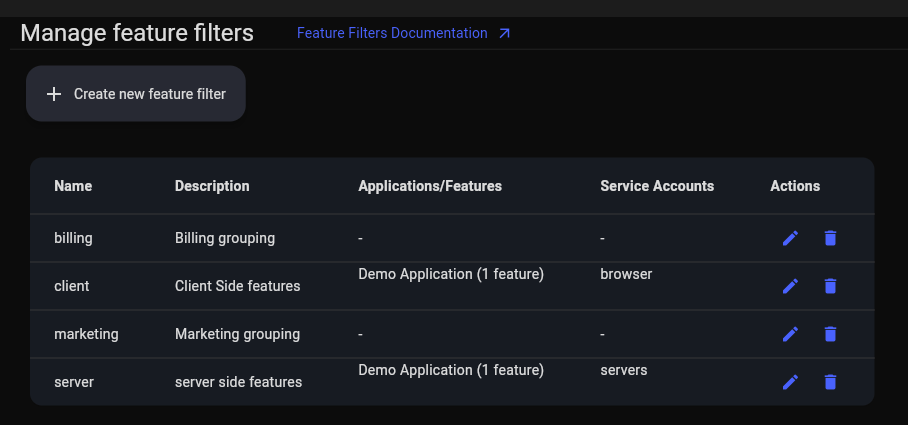This screenshot has height=425, width=908.
Task: Select the Actions column header
Action: 795,186
